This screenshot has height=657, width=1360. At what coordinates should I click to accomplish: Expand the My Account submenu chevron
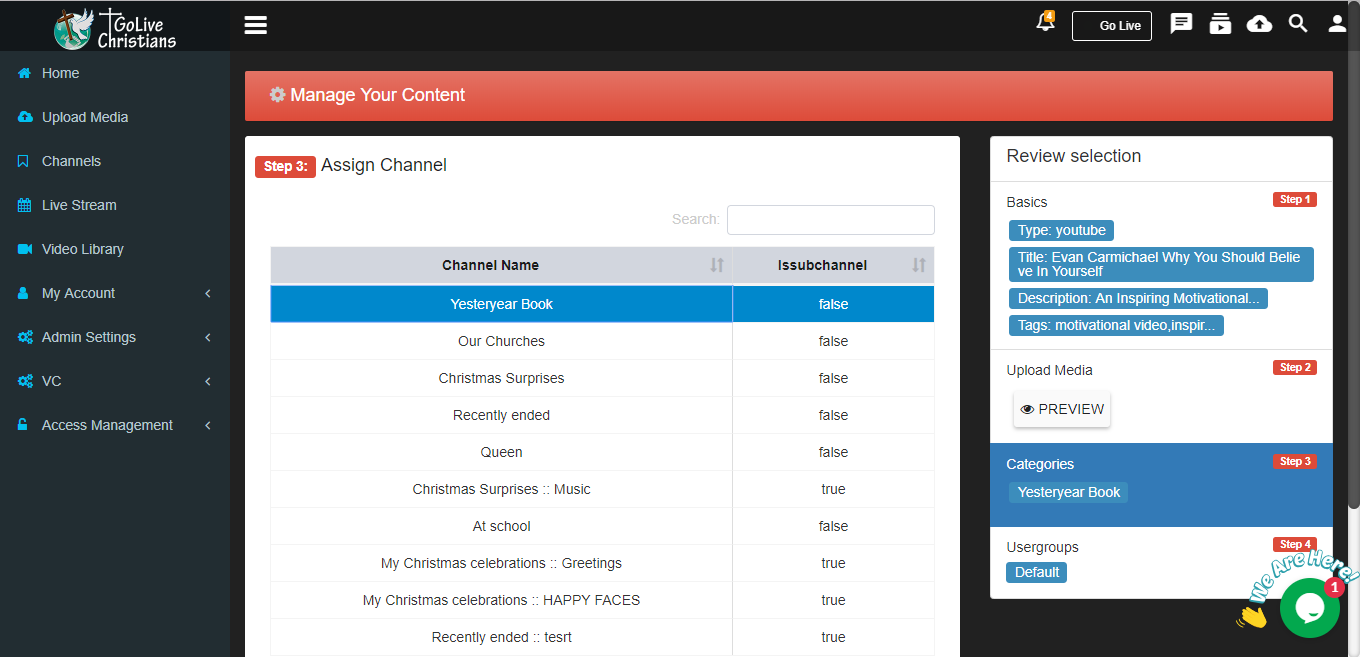click(x=208, y=293)
